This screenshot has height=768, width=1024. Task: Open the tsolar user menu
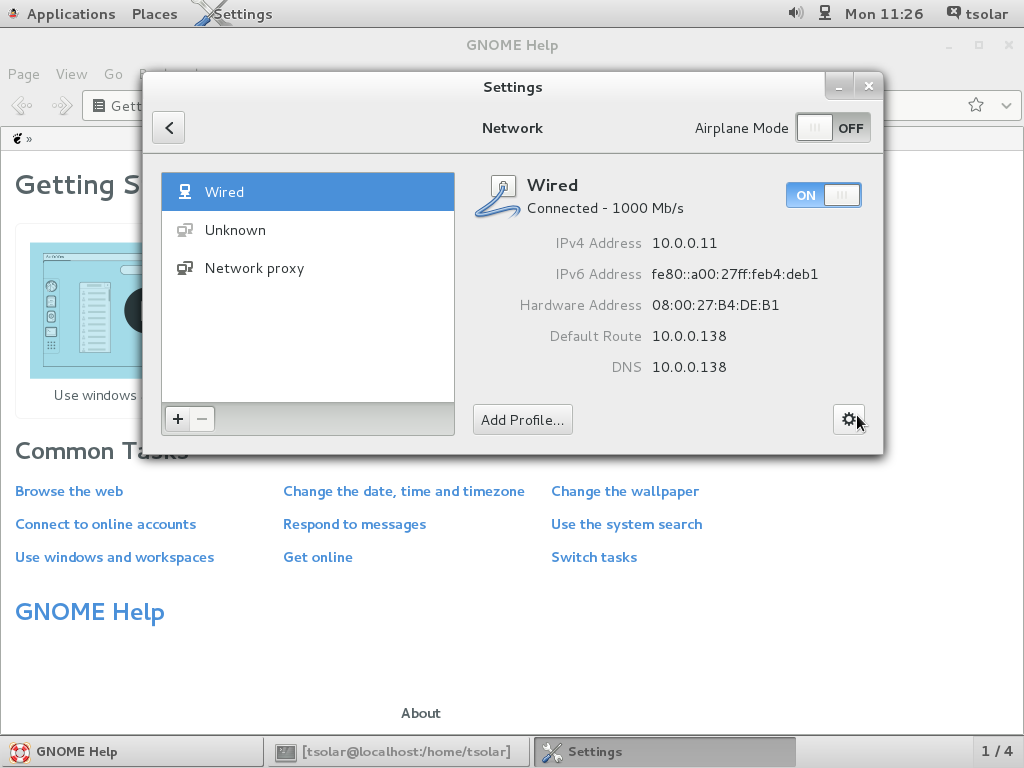pos(978,14)
